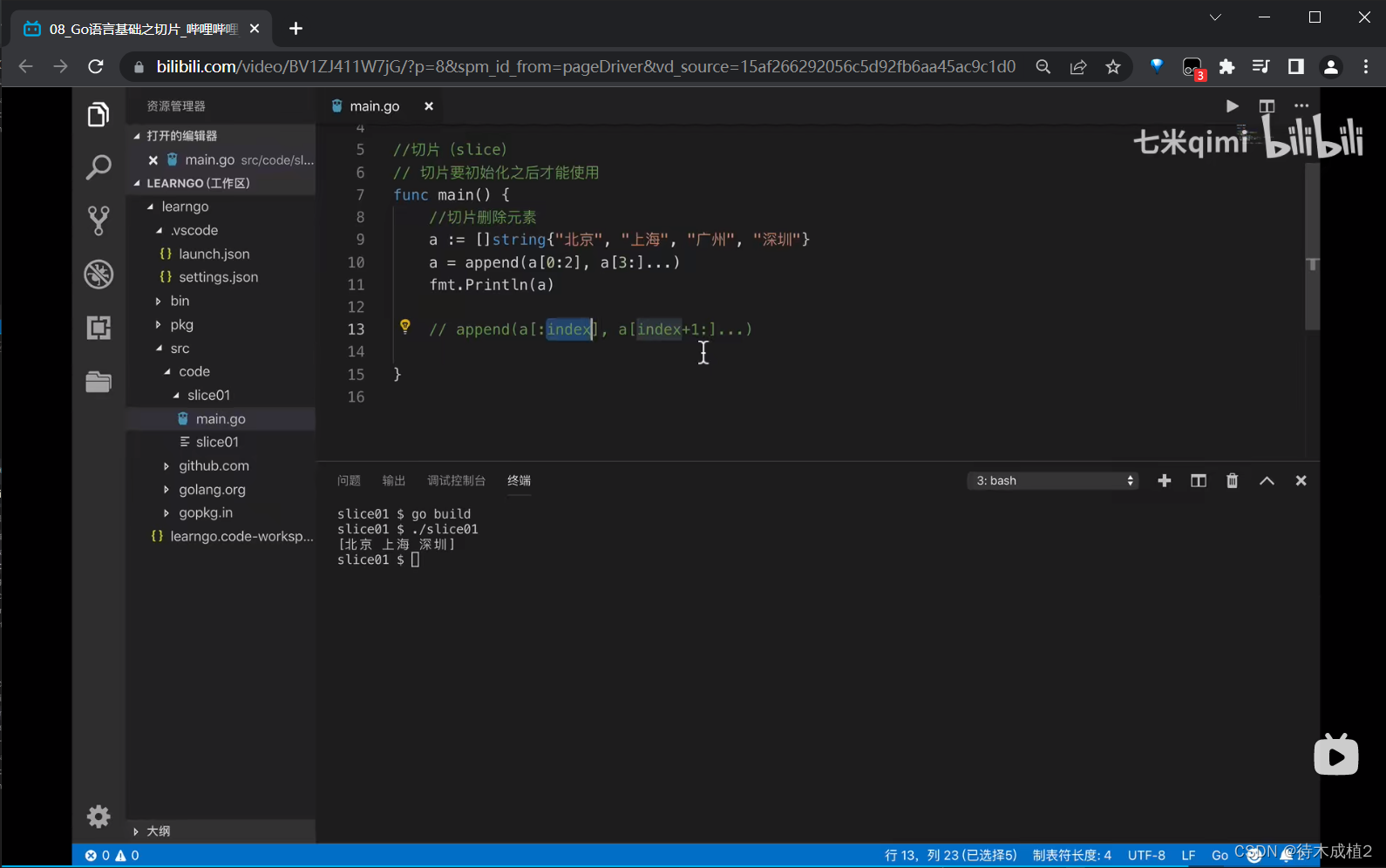Screen dimensions: 1386x868
Task: Collapse the 打开的编辑器 section
Action: 221,136
